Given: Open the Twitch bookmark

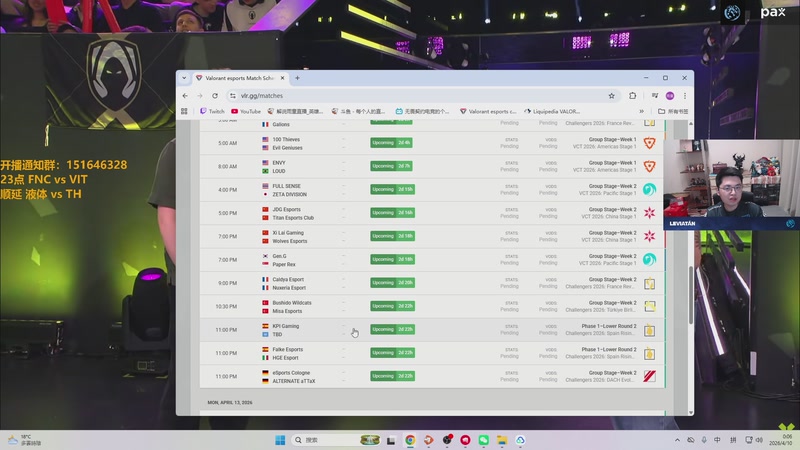Looking at the screenshot, I should coord(212,111).
